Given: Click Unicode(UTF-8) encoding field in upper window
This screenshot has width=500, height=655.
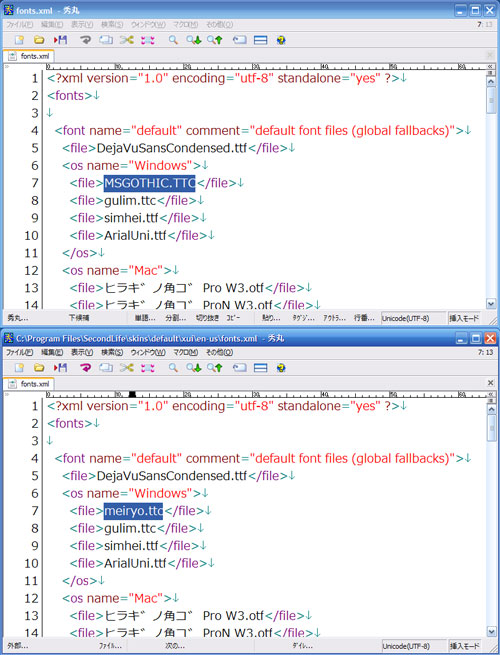Looking at the screenshot, I should [413, 318].
